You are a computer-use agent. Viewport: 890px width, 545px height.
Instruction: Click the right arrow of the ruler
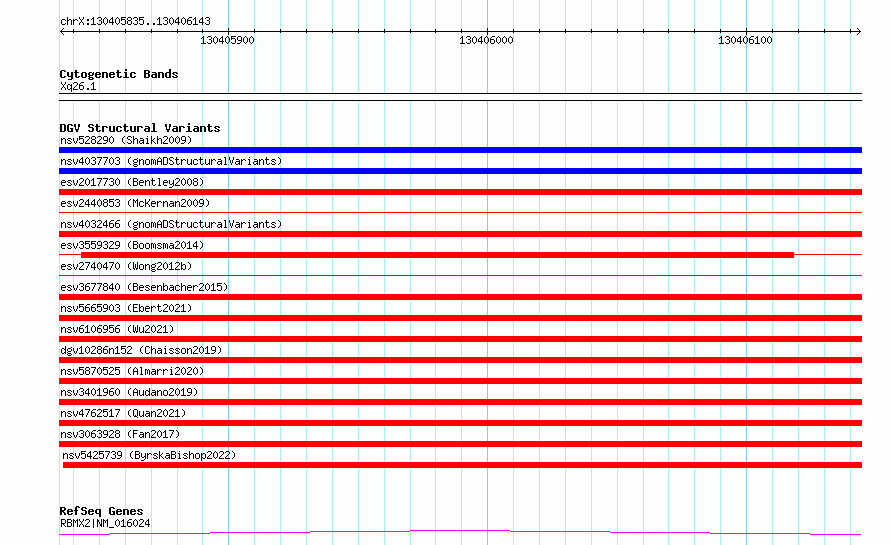[858, 32]
